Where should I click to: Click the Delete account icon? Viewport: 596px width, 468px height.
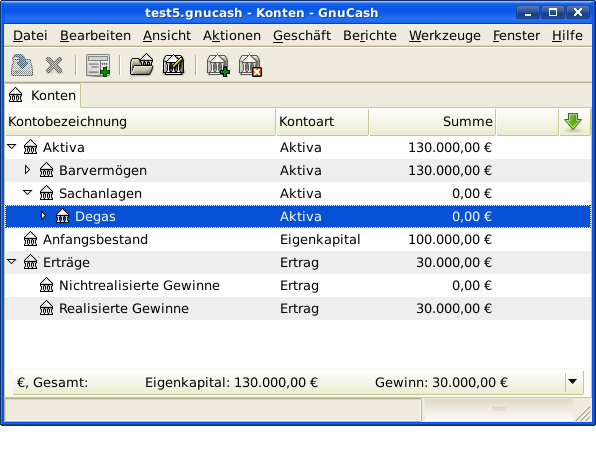point(250,65)
